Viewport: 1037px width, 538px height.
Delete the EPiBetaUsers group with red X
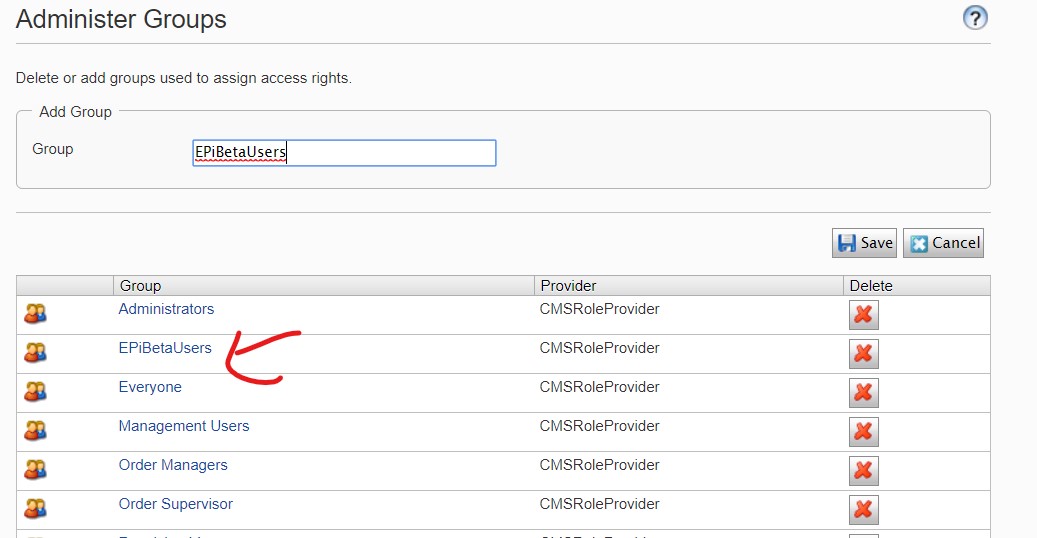coord(864,353)
